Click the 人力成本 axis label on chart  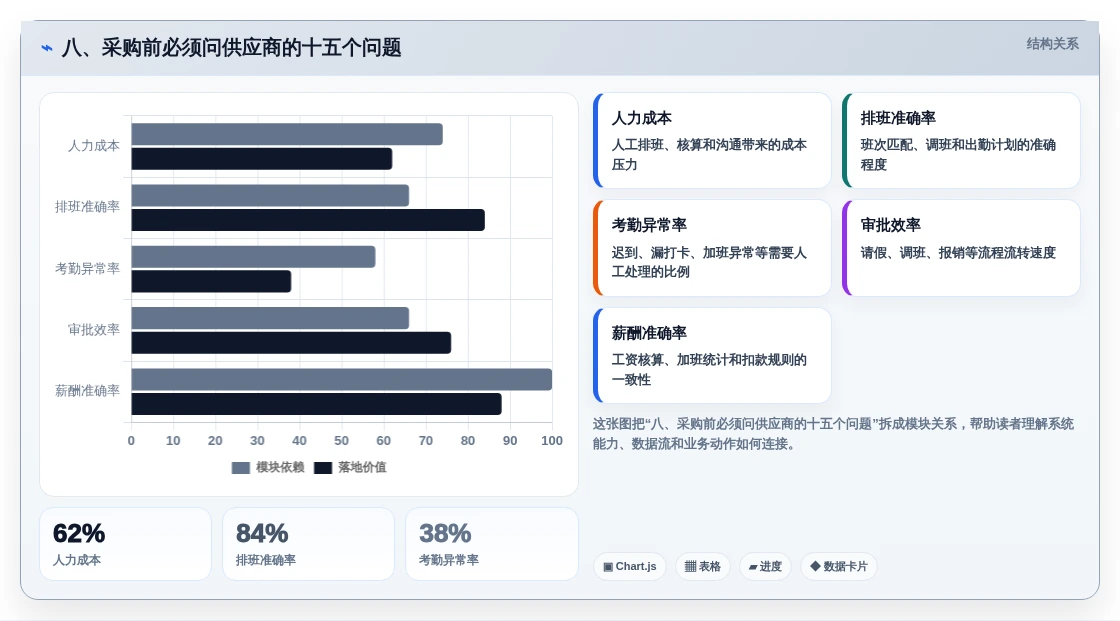94,146
